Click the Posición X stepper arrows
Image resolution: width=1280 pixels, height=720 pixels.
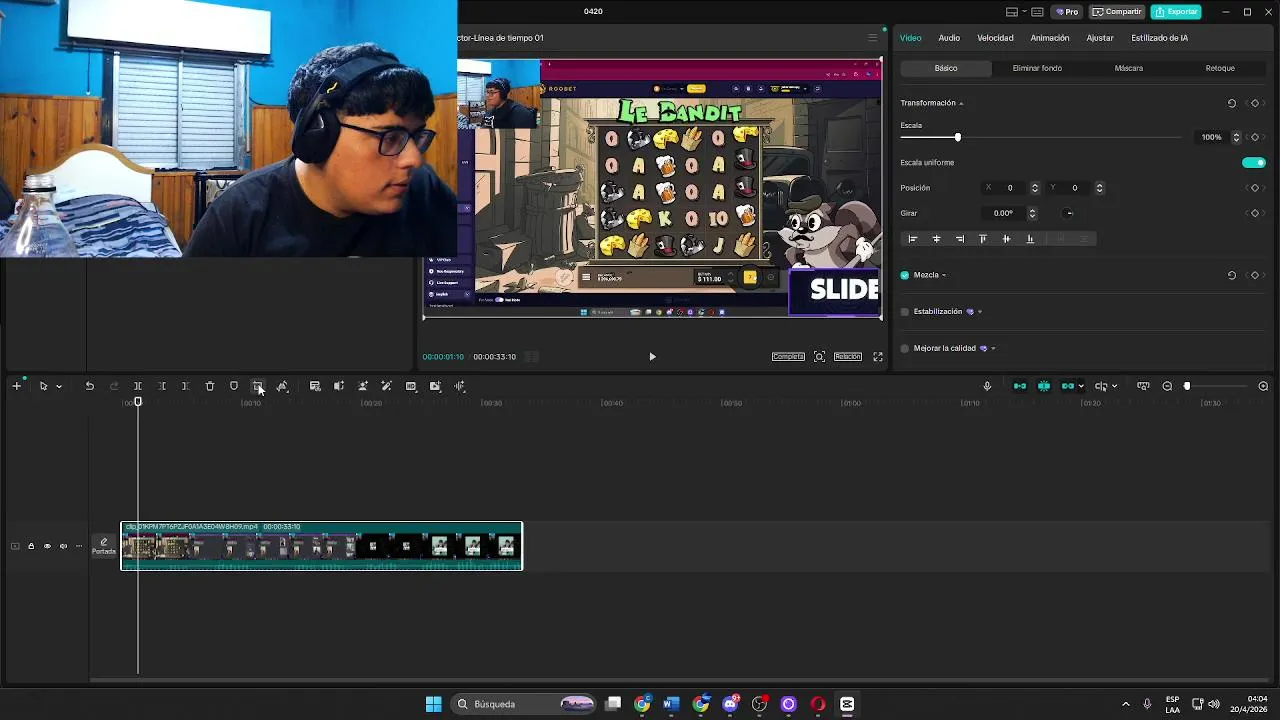(x=1035, y=188)
